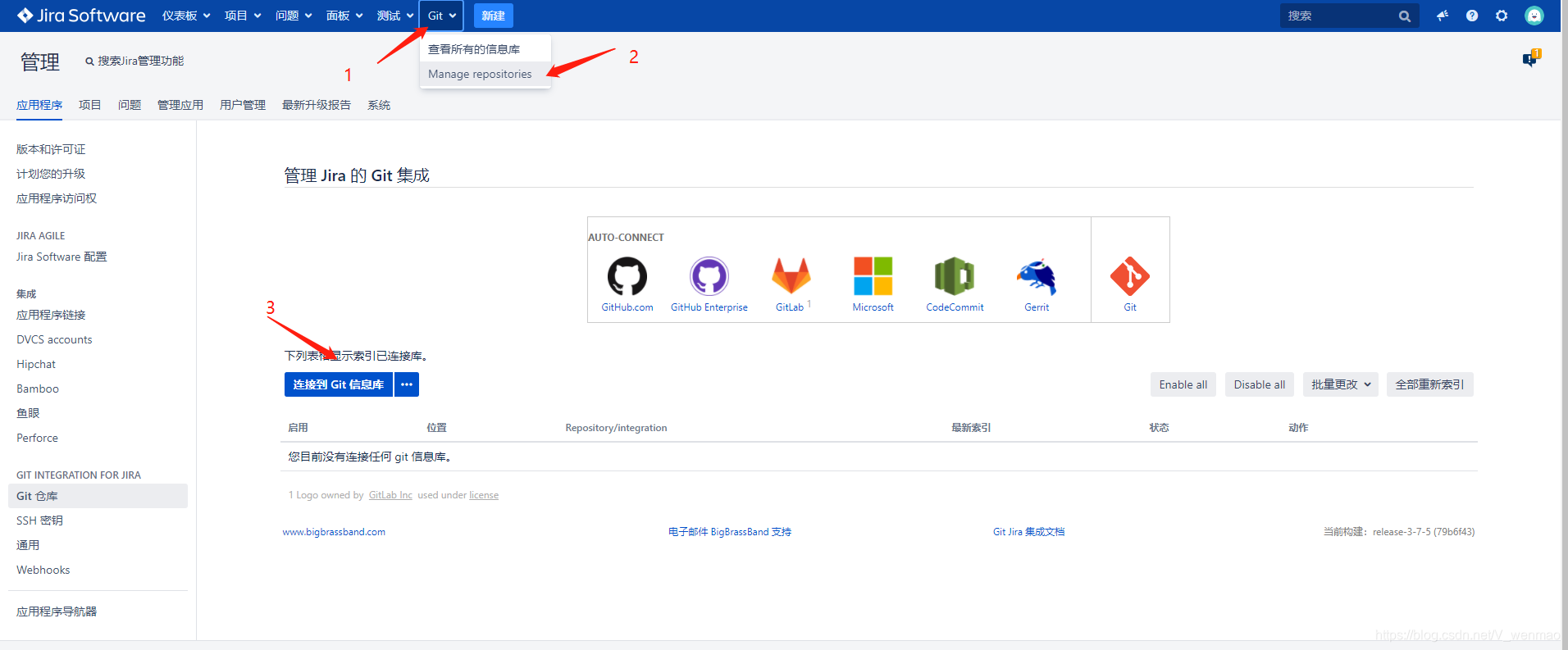Switch to the 项目 admin tab
Image resolution: width=1568 pixels, height=650 pixels.
[x=90, y=105]
